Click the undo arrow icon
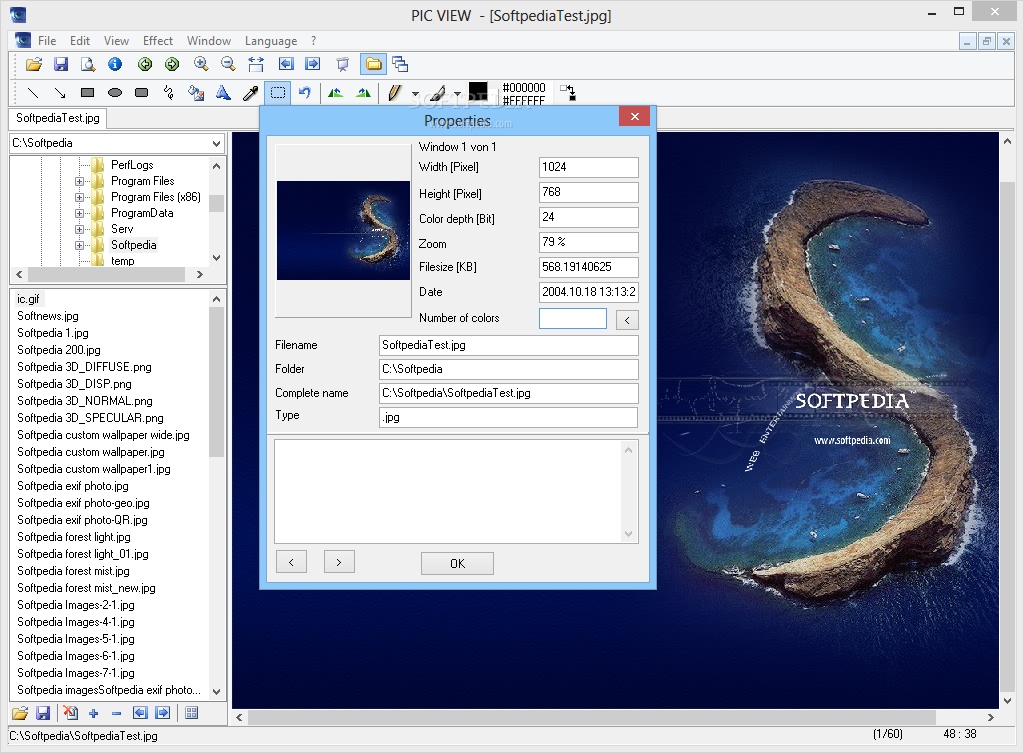1024x753 pixels. coord(305,93)
